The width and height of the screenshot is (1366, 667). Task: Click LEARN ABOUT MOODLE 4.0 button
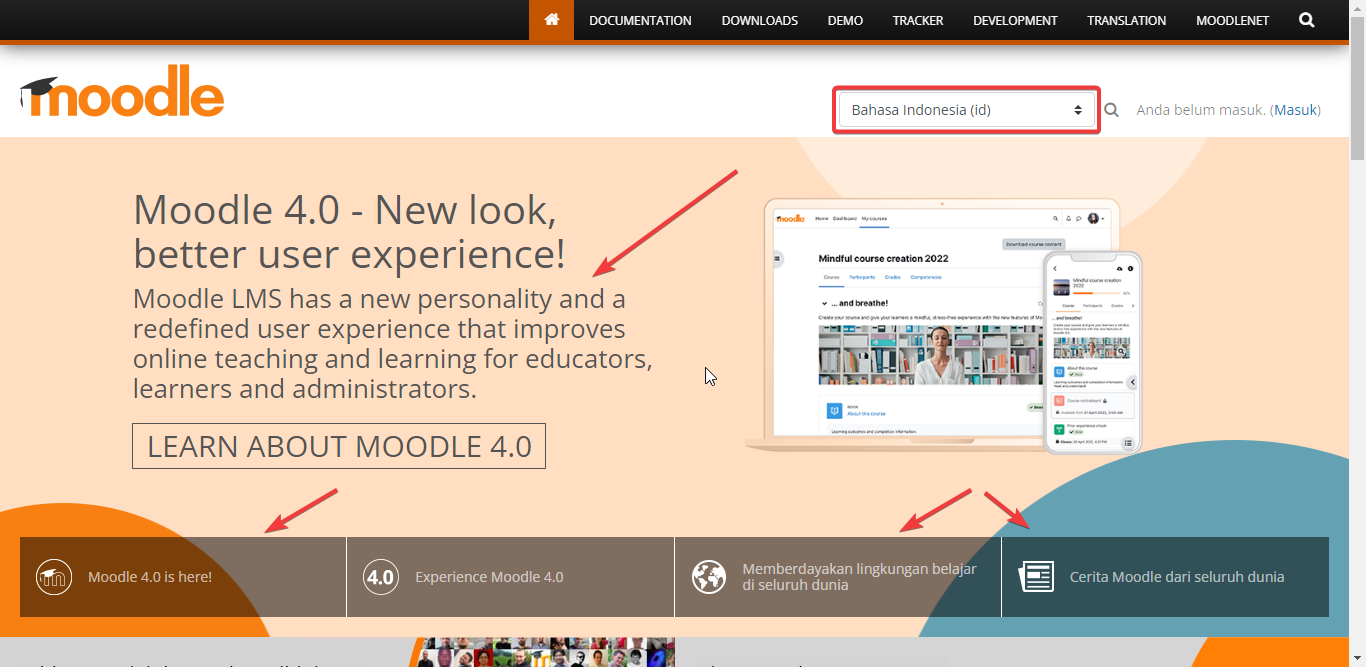(339, 446)
